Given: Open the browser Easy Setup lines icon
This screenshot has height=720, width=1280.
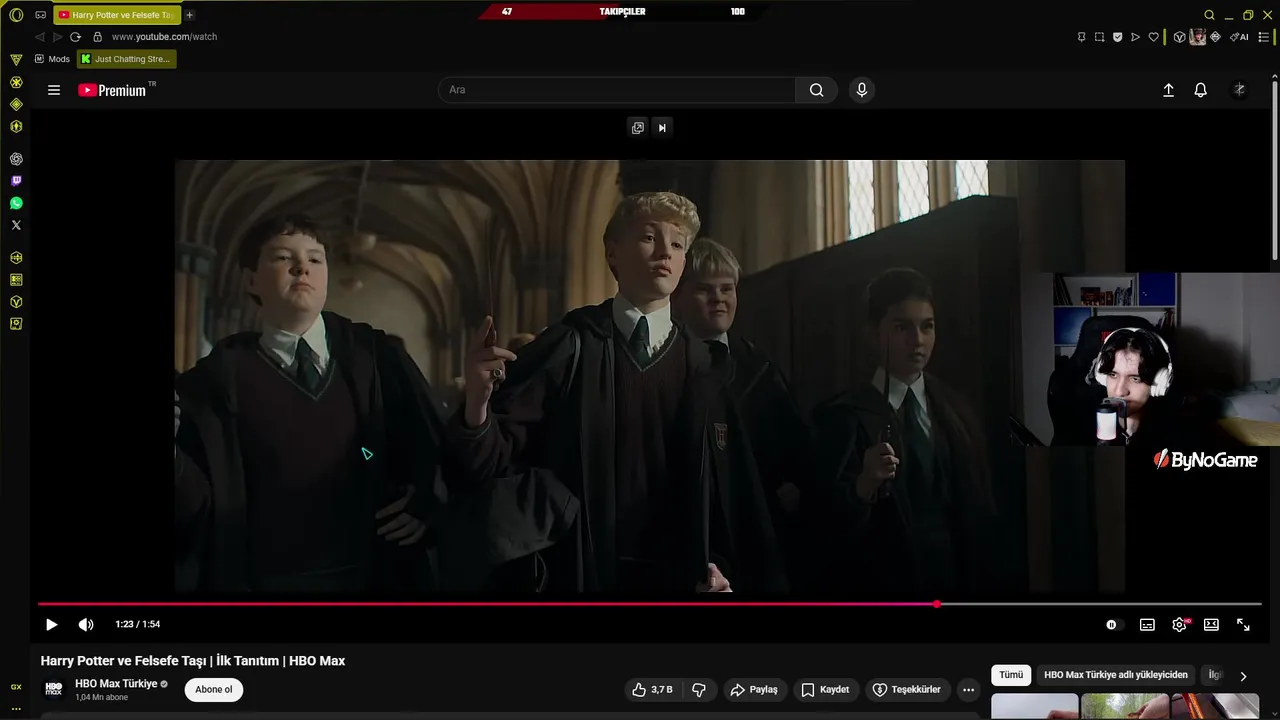Looking at the screenshot, I should tap(1264, 37).
